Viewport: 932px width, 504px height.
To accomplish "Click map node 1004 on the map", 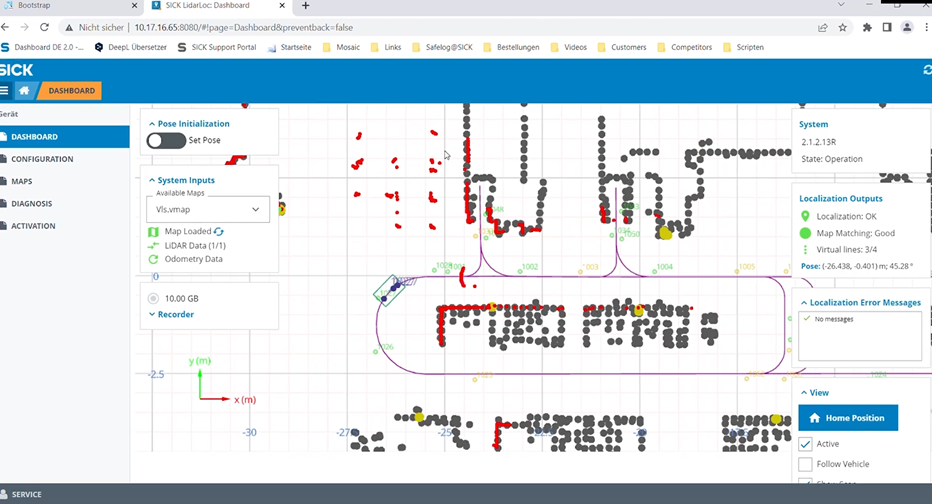I will click(662, 268).
